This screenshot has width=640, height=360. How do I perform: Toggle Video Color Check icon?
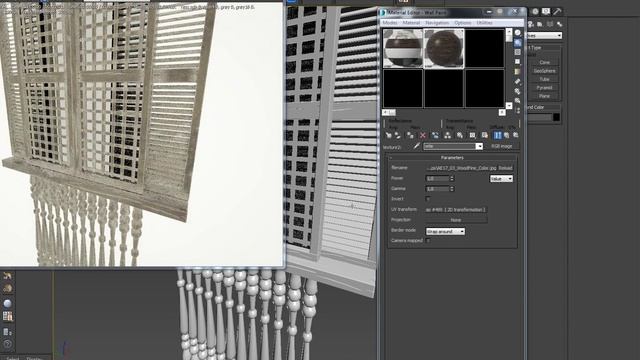tap(518, 71)
